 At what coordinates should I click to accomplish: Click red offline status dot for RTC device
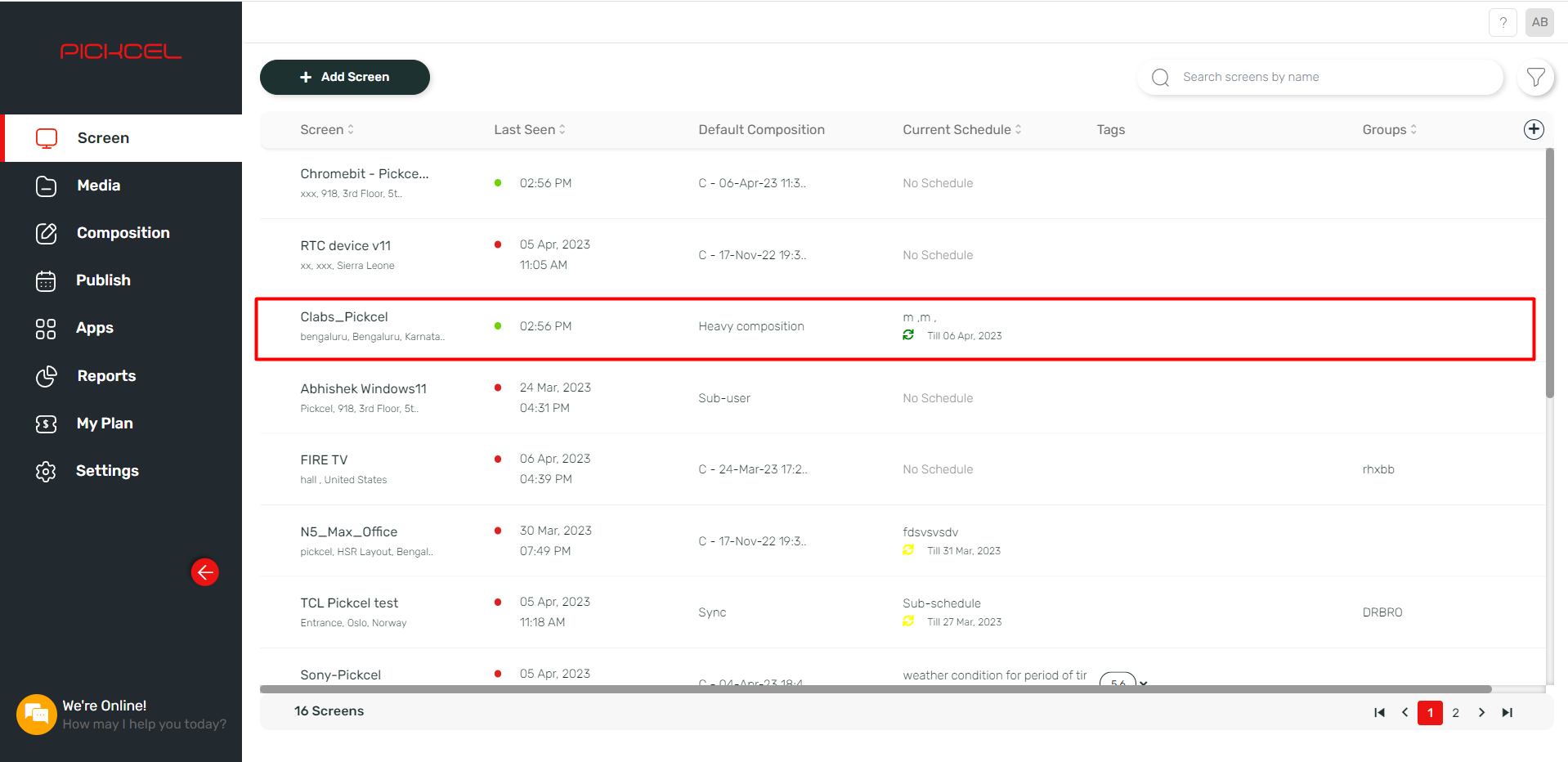(x=498, y=244)
